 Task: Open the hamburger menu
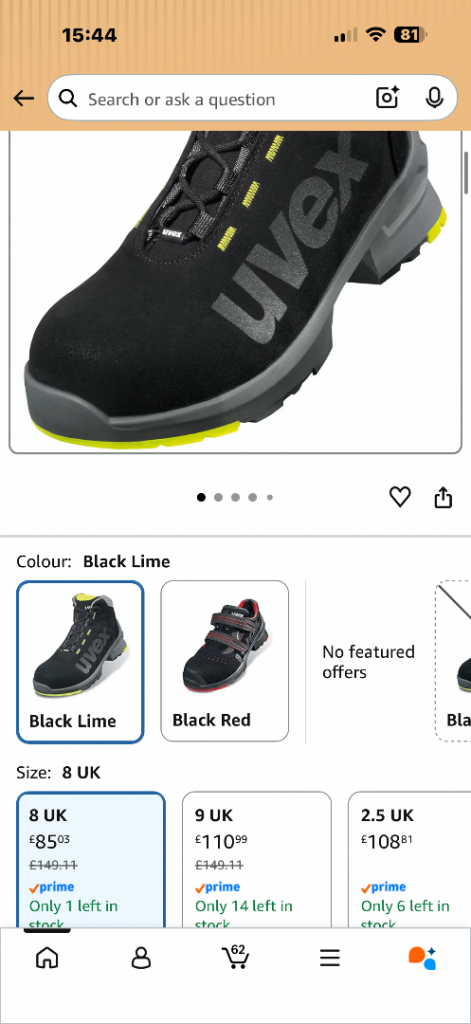tap(330, 958)
